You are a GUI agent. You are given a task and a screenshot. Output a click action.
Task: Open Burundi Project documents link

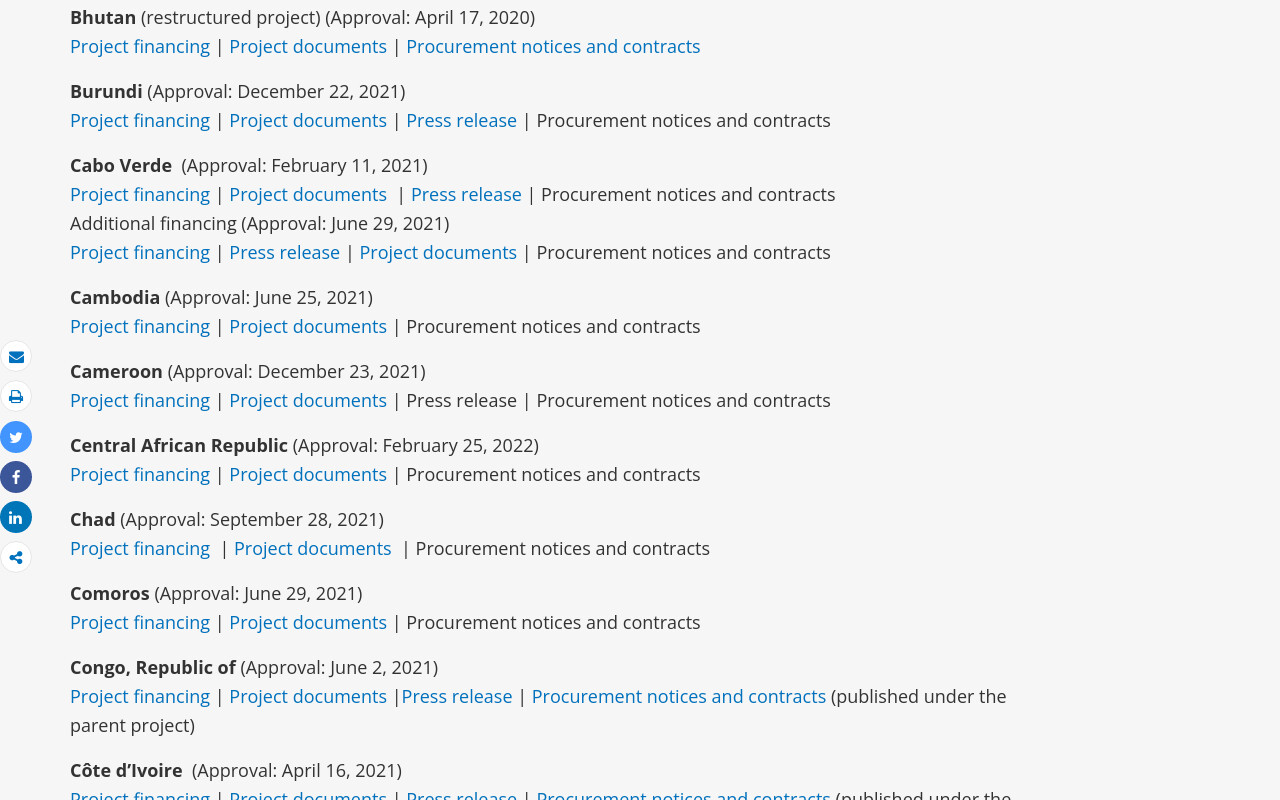pos(308,121)
